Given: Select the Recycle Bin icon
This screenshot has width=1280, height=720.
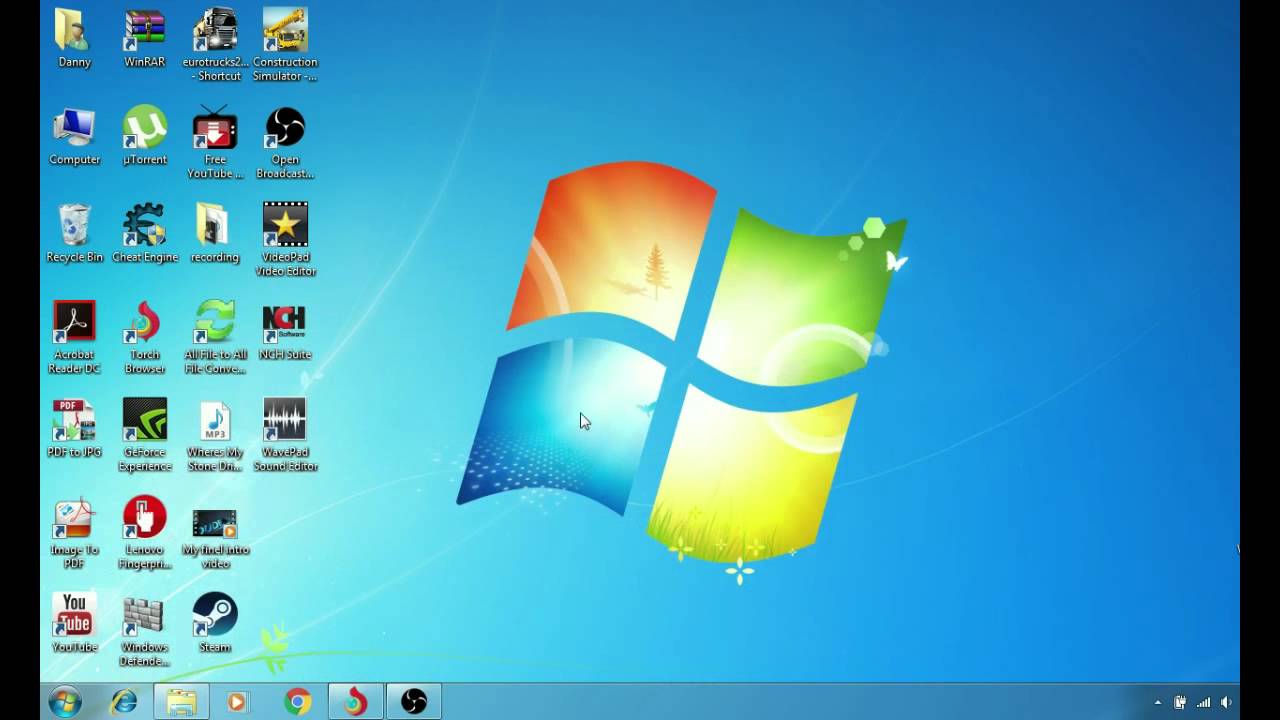Looking at the screenshot, I should (74, 233).
